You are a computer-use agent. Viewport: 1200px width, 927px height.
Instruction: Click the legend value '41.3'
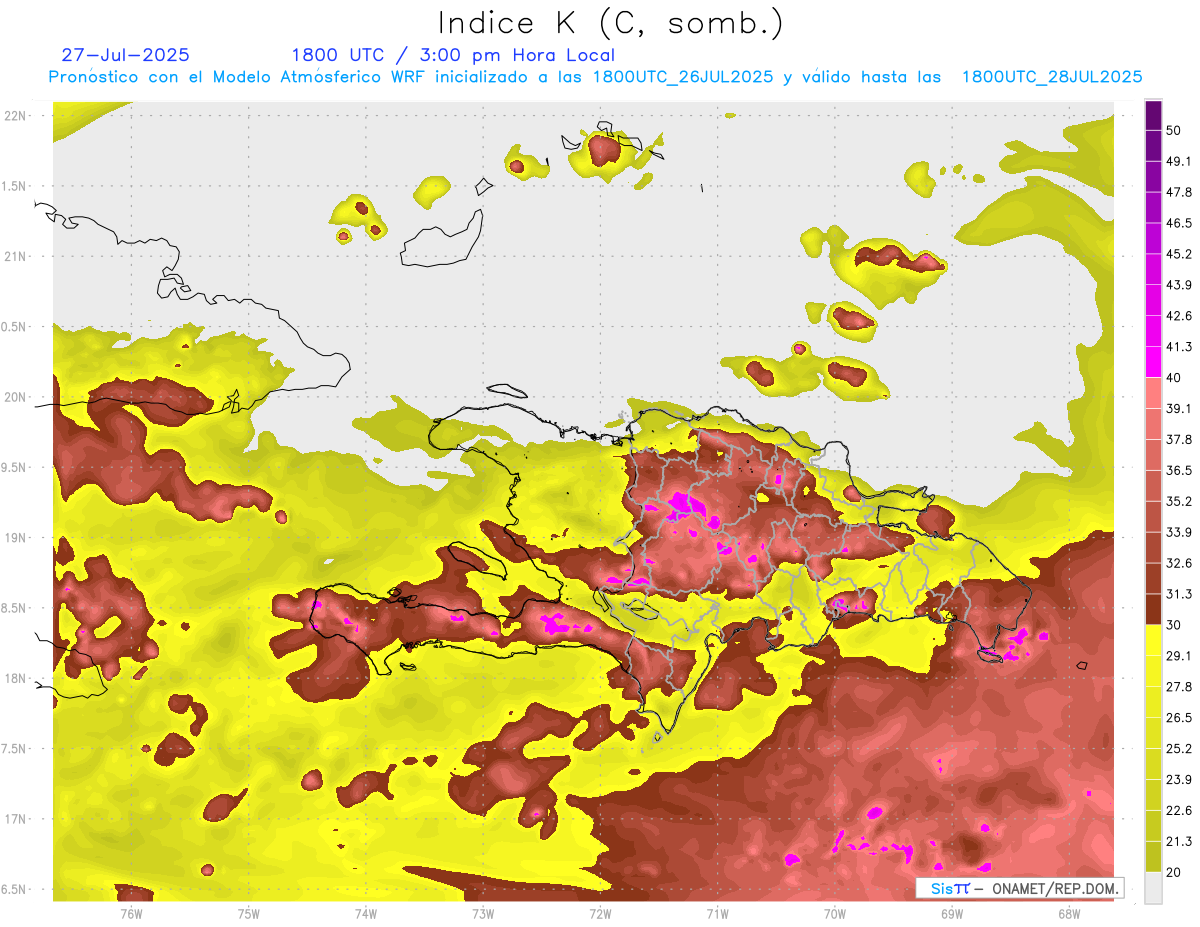[x=1178, y=347]
